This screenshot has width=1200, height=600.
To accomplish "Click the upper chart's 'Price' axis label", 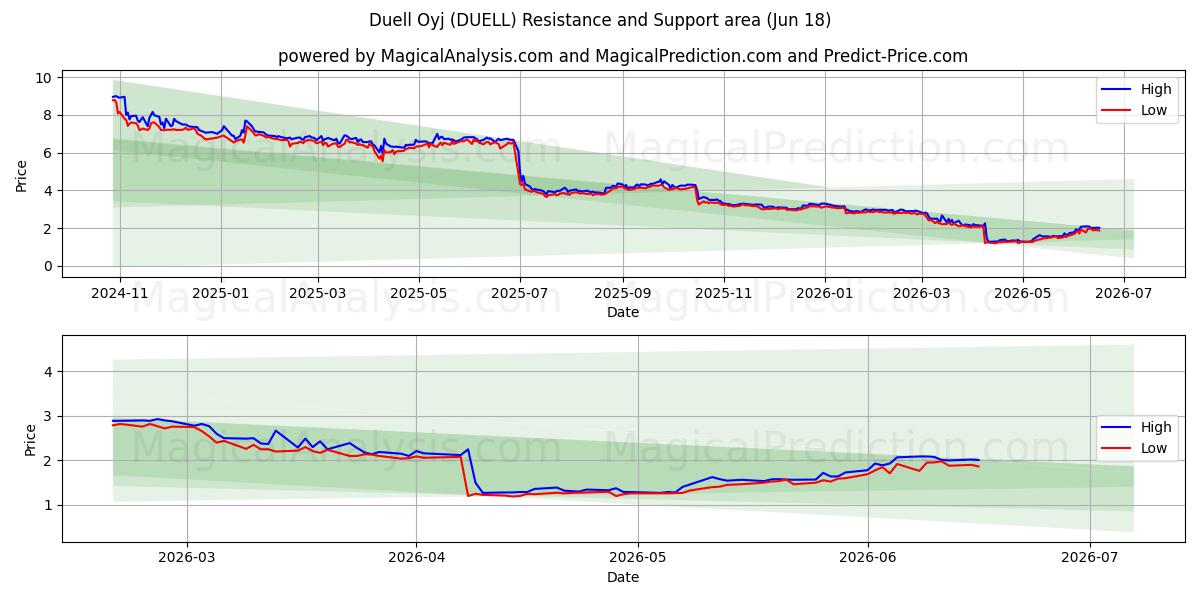I will tap(22, 176).
